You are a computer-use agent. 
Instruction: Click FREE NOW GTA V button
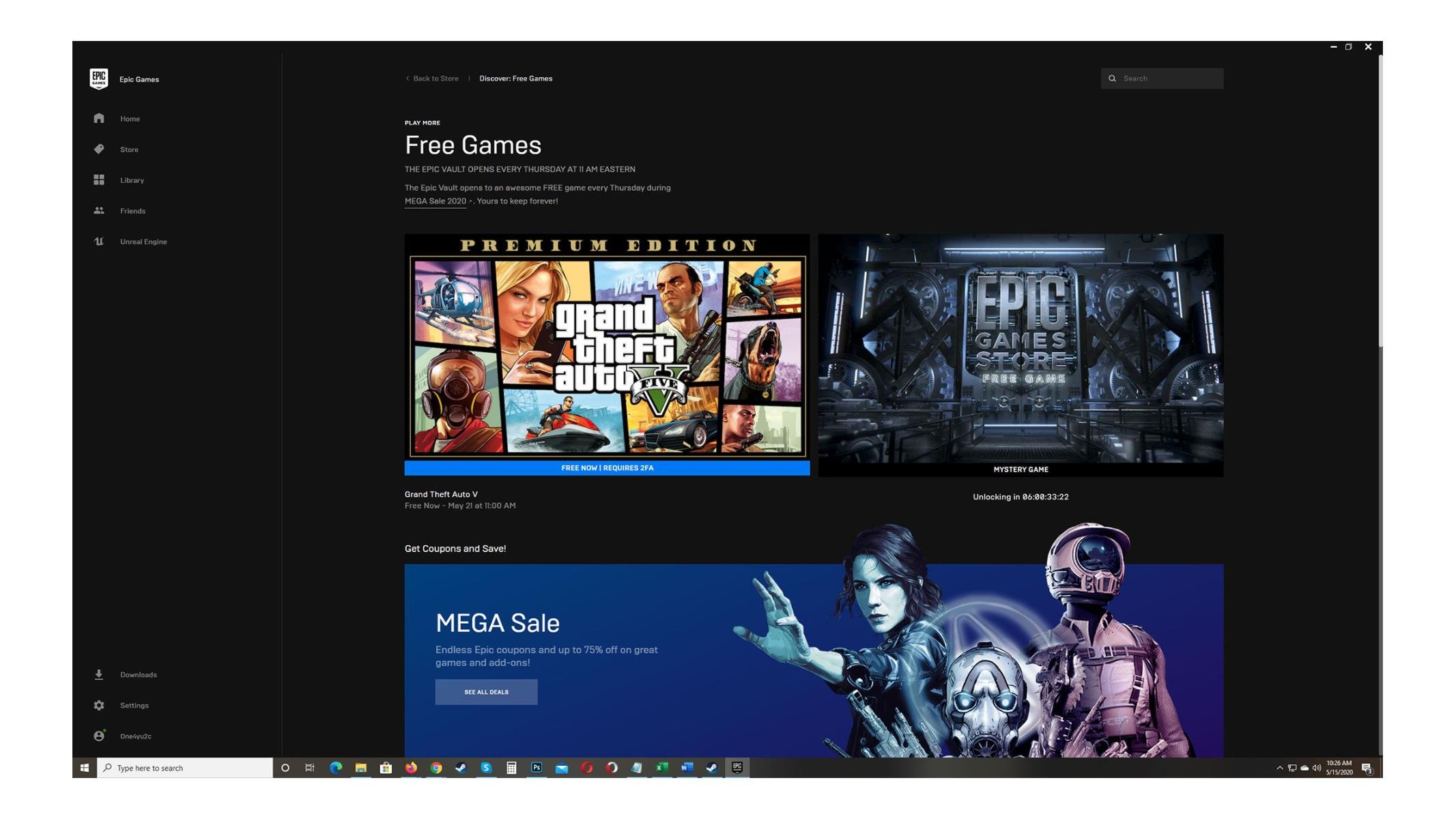click(607, 468)
